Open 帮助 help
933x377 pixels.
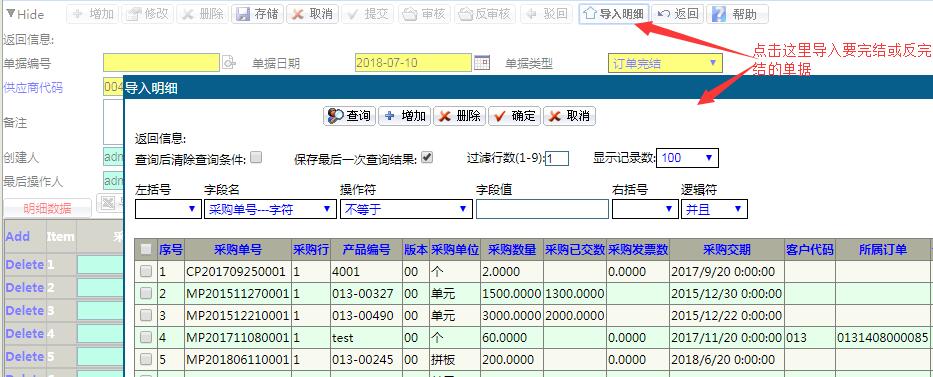tap(737, 14)
